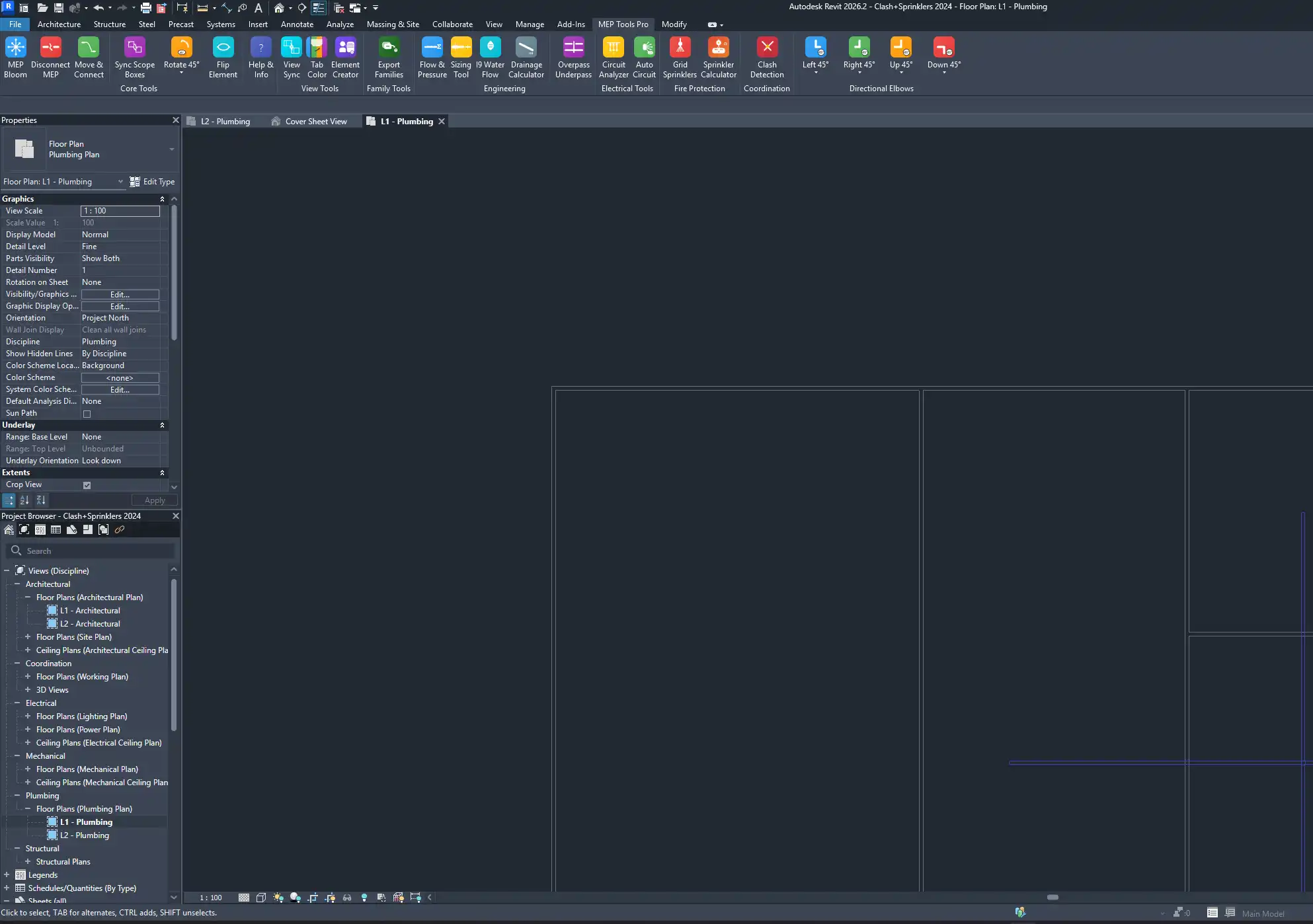Image resolution: width=1313 pixels, height=924 pixels.
Task: Enable the Sun Path checkbox
Action: pyautogui.click(x=87, y=414)
